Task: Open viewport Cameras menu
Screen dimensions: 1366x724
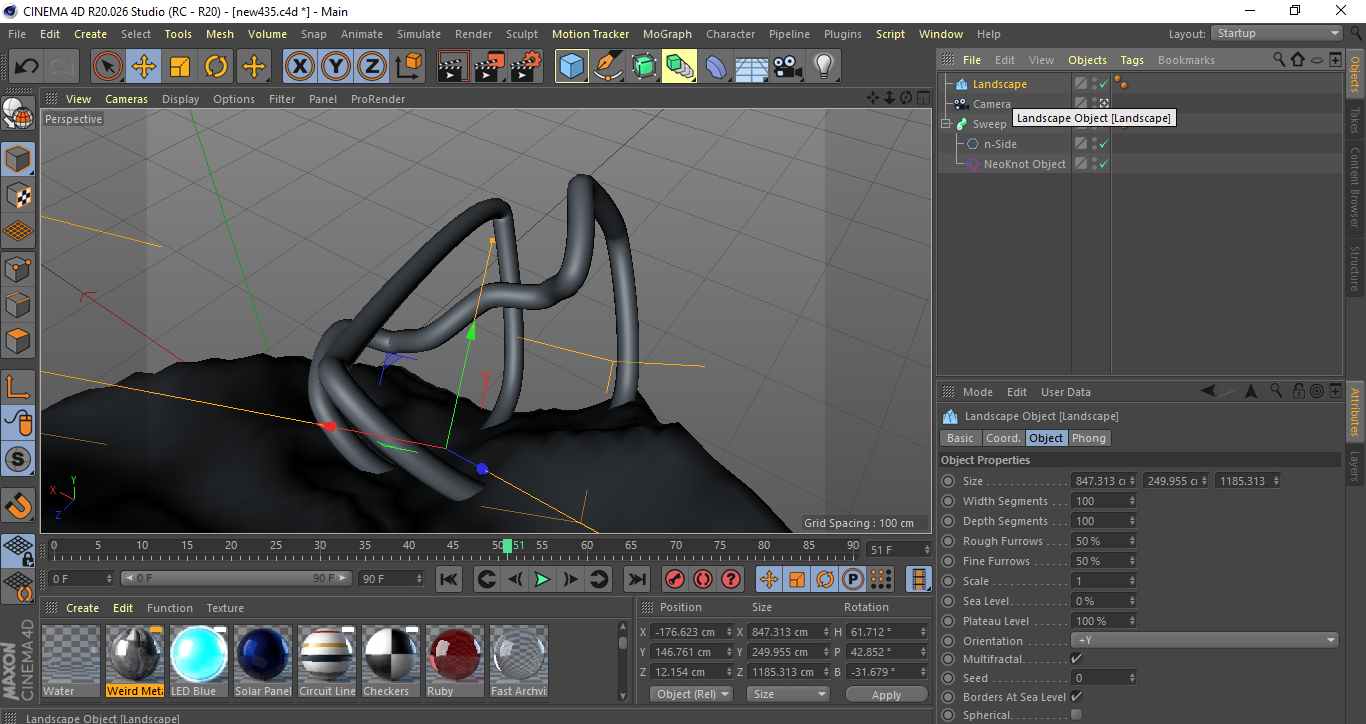Action: tap(126, 99)
